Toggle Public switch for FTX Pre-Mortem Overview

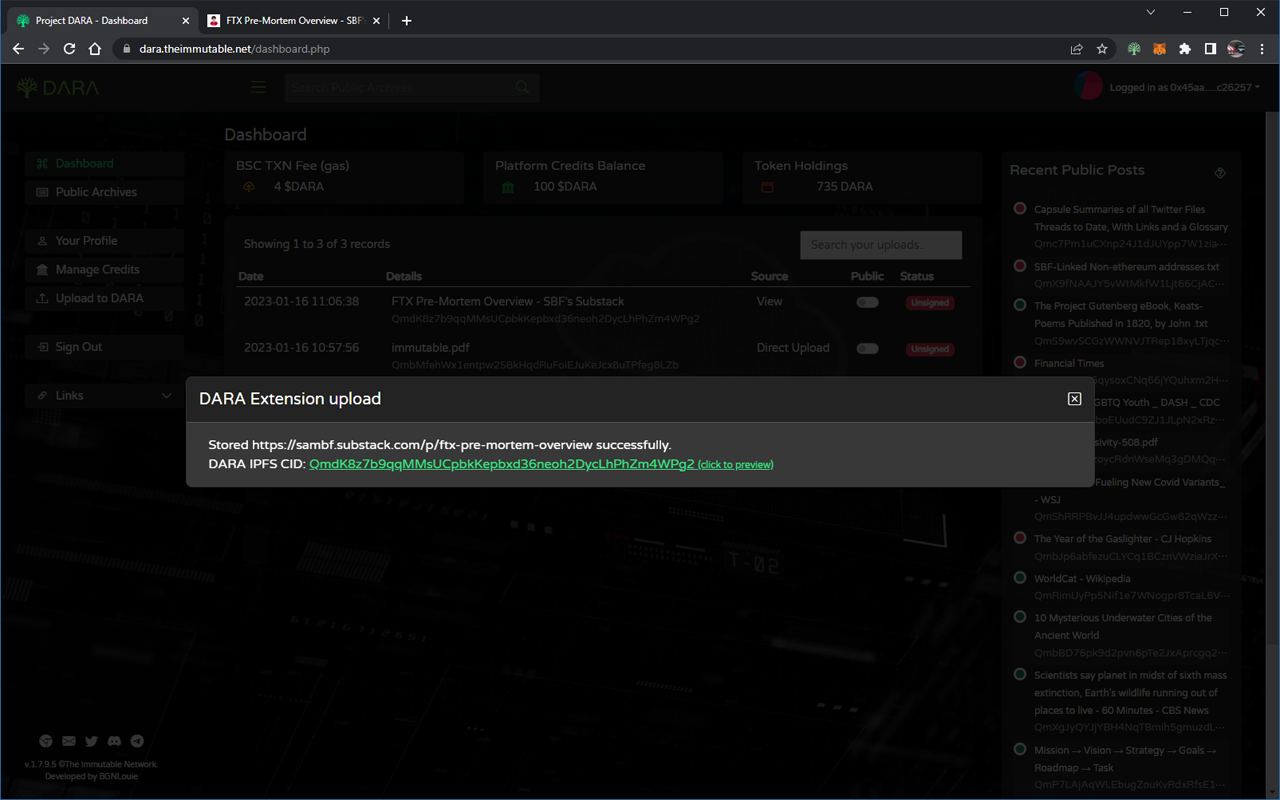pyautogui.click(x=867, y=302)
